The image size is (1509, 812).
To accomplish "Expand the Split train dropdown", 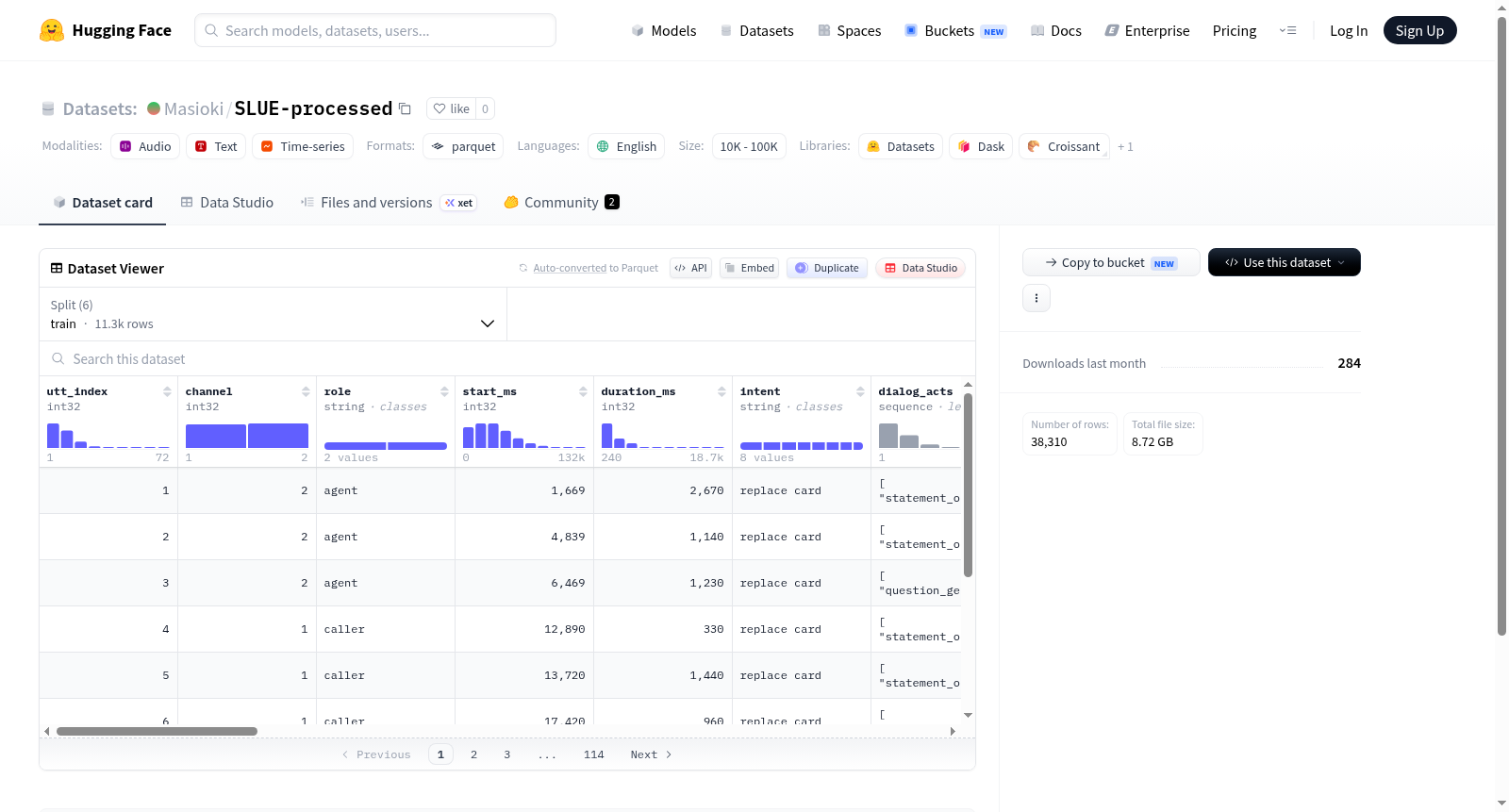I will tap(273, 314).
